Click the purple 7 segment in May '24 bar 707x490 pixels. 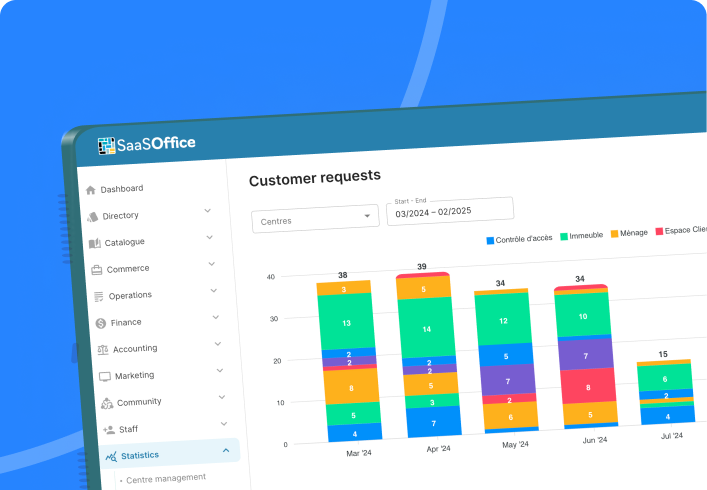507,381
